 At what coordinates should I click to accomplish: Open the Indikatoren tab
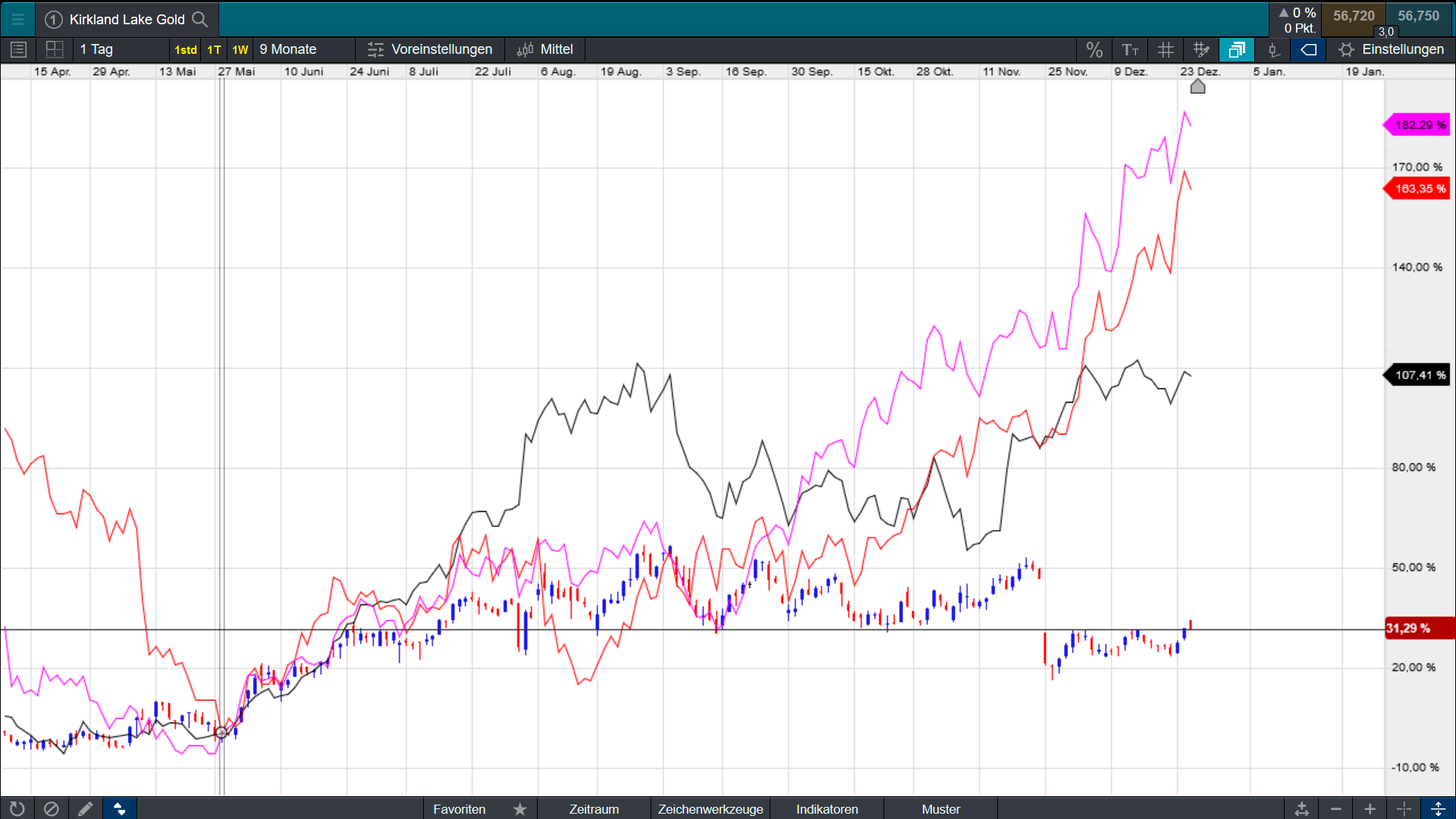point(827,809)
